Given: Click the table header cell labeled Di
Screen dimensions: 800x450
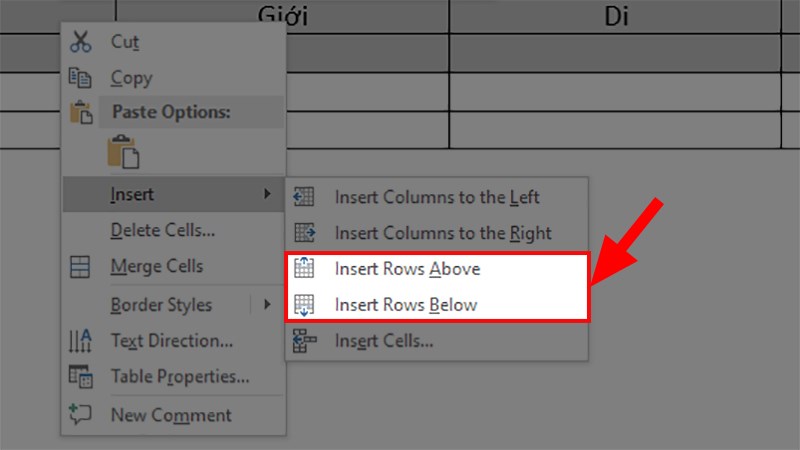Looking at the screenshot, I should (616, 17).
